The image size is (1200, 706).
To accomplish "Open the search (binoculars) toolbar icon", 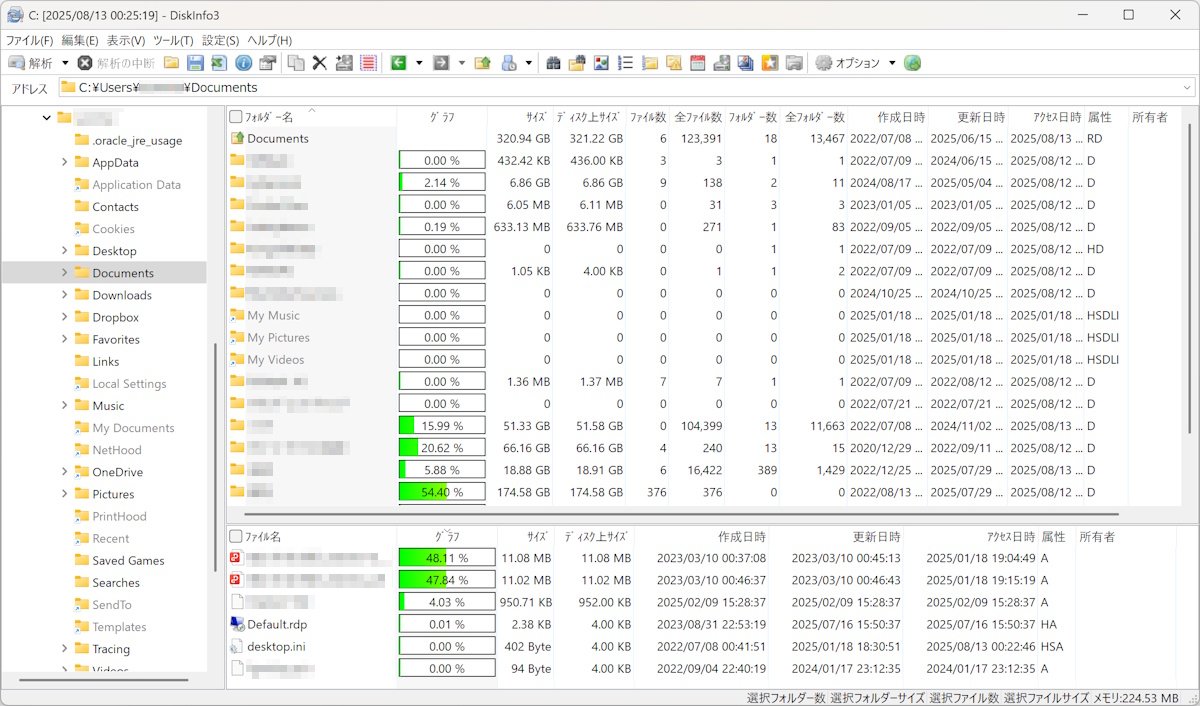I will (x=554, y=62).
